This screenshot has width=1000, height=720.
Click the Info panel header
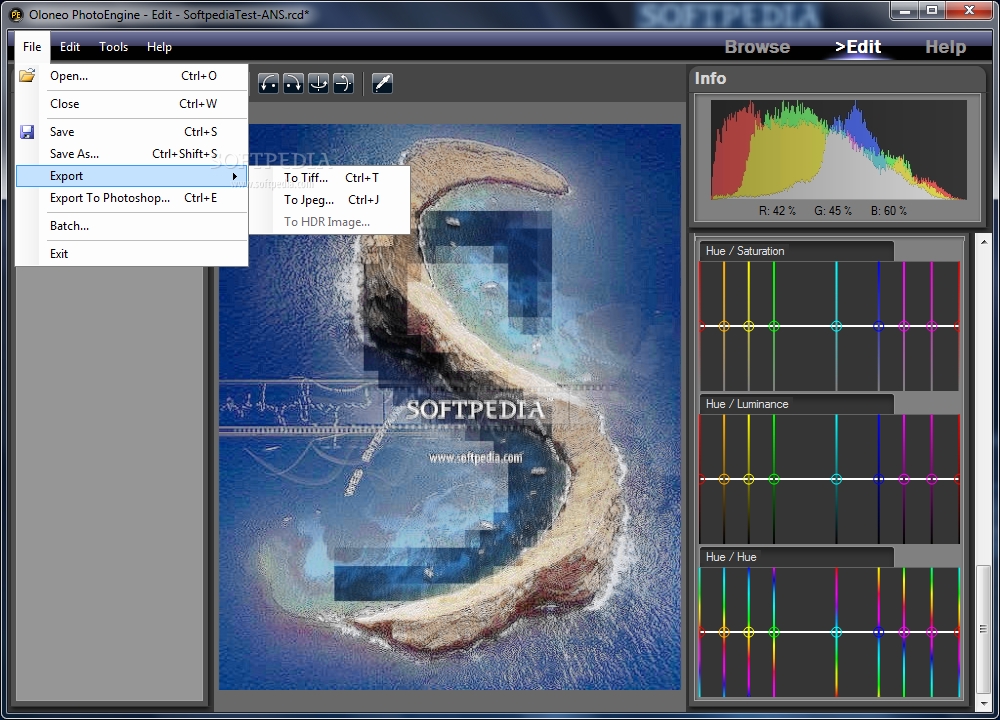pyautogui.click(x=710, y=78)
